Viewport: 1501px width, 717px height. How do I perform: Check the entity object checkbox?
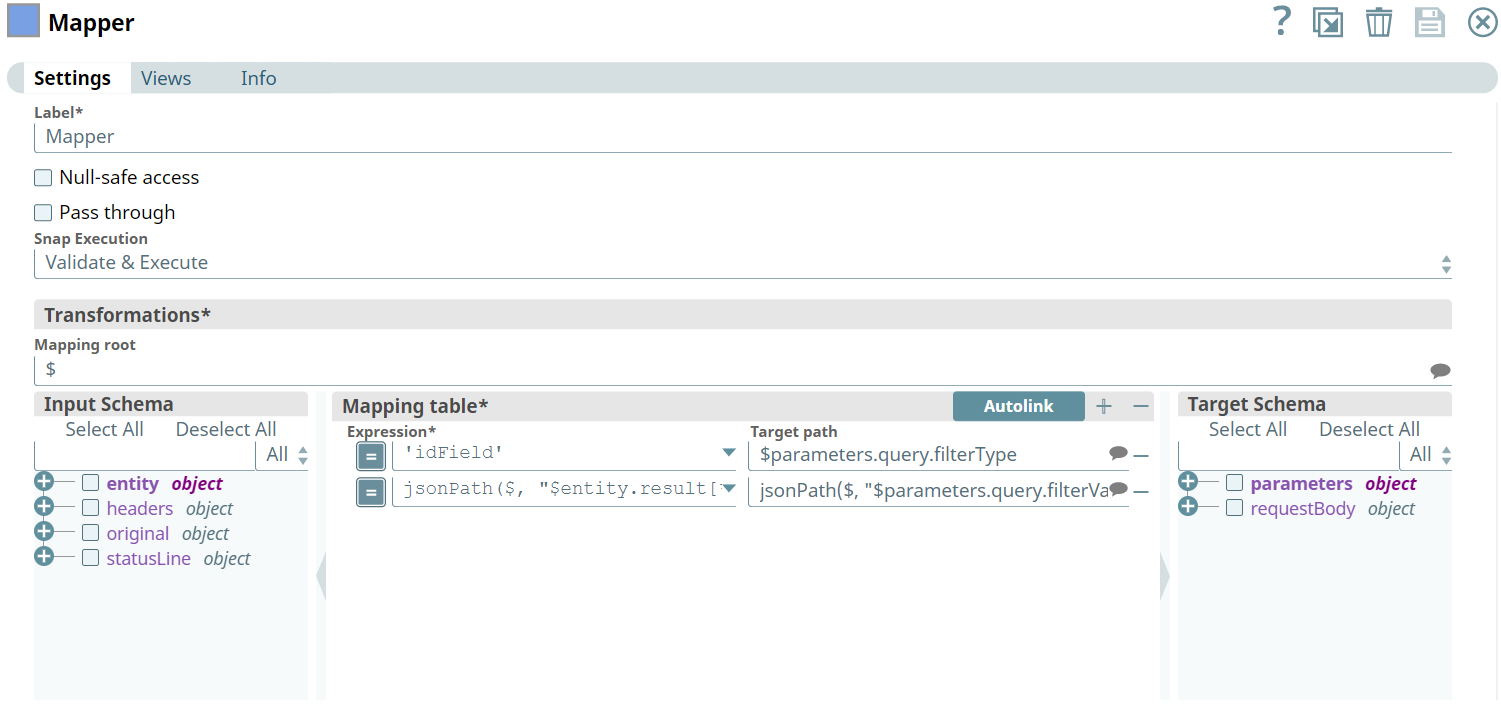(90, 483)
